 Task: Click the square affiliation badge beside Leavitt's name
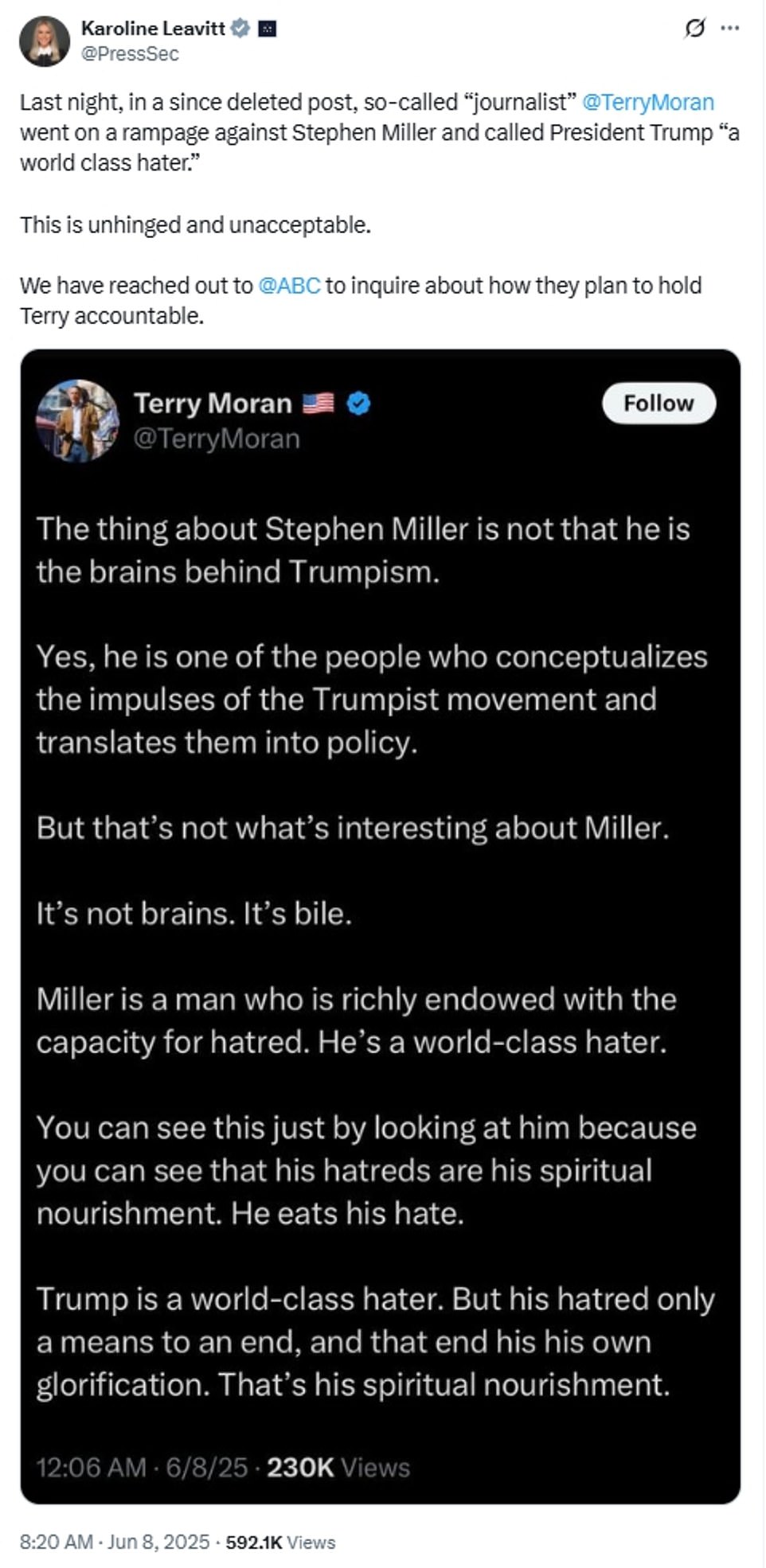point(268,29)
